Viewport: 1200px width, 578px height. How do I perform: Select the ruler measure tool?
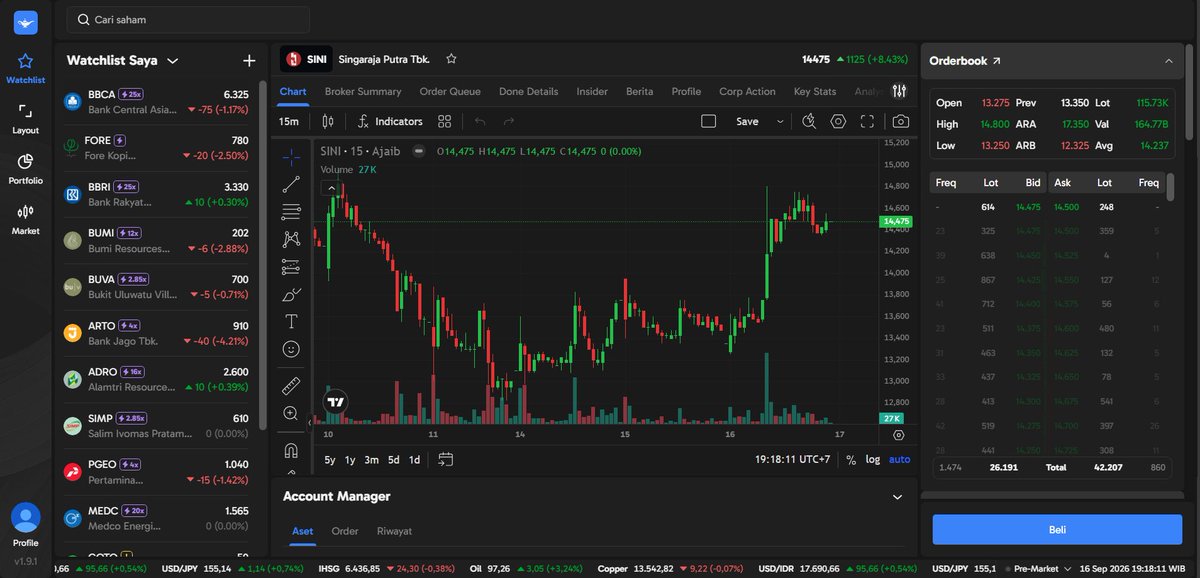coord(291,385)
